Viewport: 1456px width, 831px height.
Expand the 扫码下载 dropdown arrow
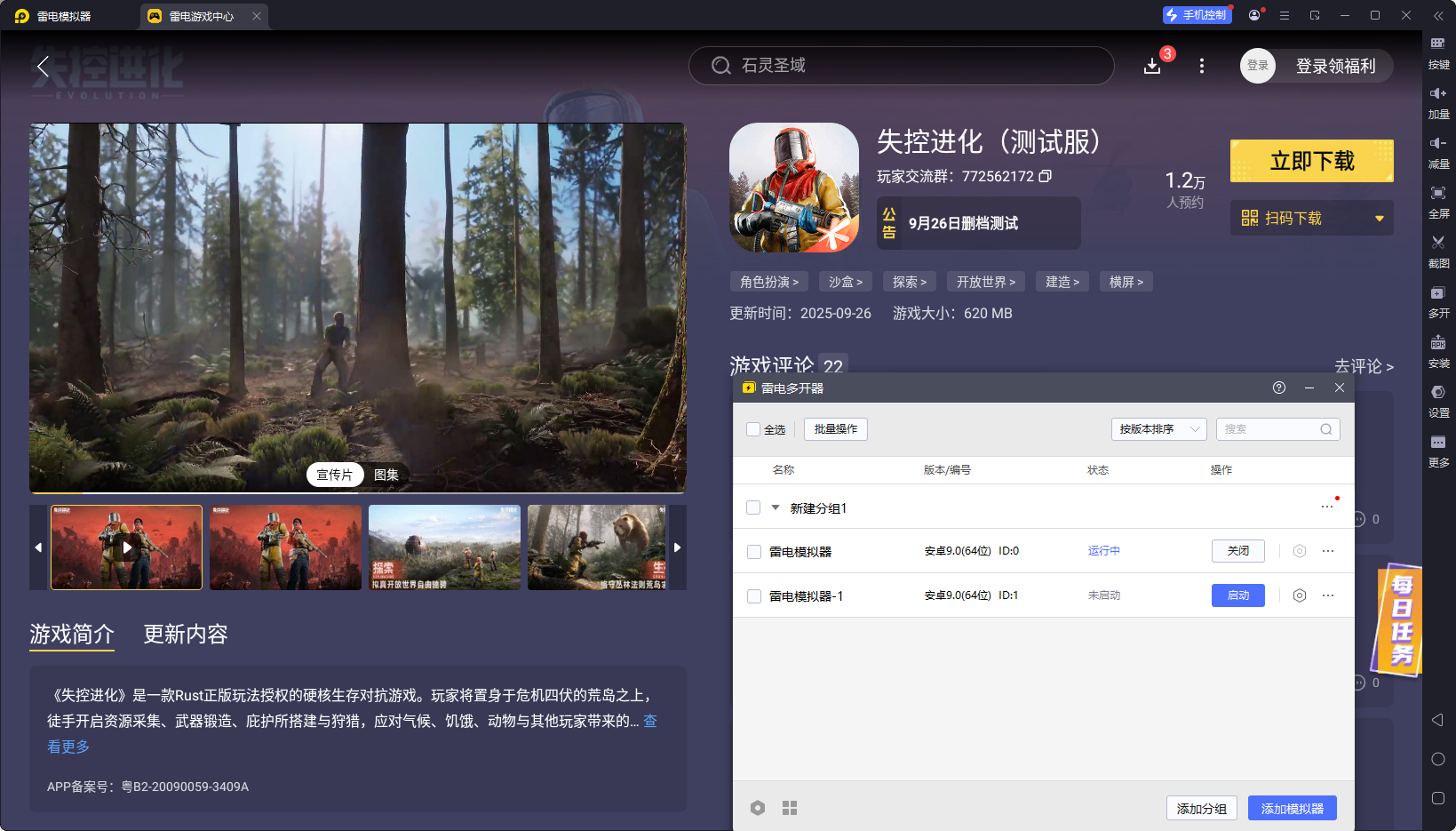tap(1379, 219)
